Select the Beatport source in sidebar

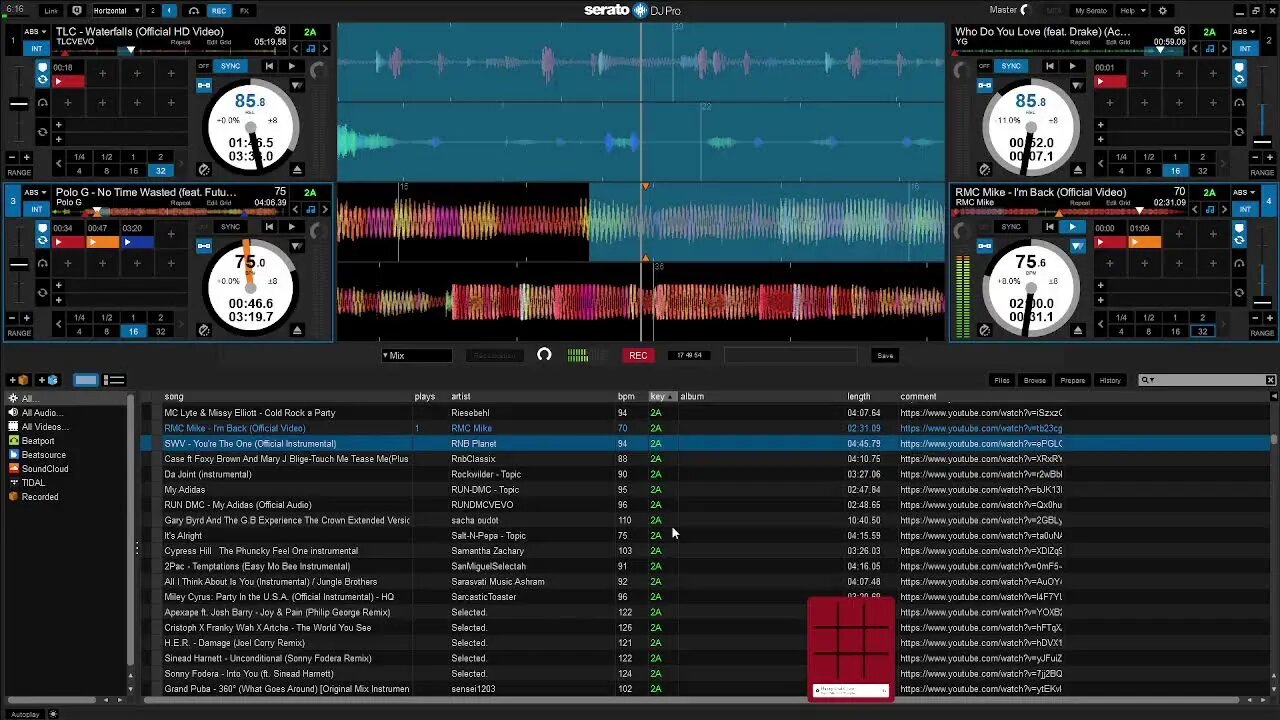[x=38, y=440]
